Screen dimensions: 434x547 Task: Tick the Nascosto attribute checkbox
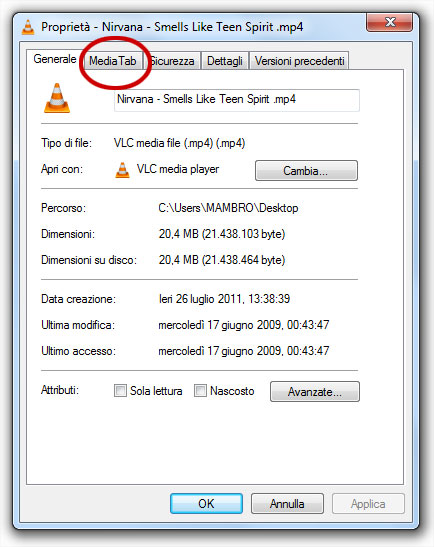pos(200,390)
